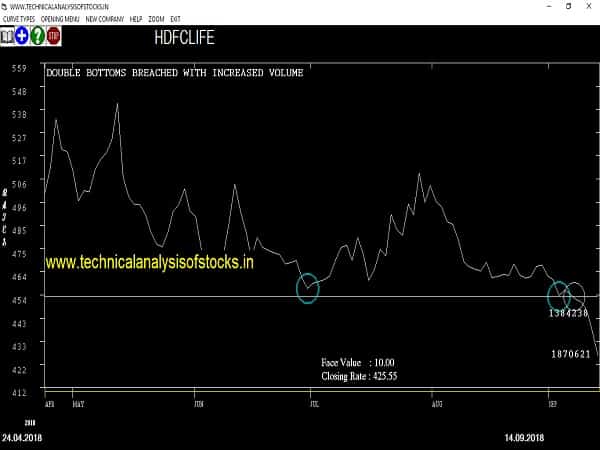Open the Help menu
Viewport: 600px width, 450px height.
[x=136, y=19]
